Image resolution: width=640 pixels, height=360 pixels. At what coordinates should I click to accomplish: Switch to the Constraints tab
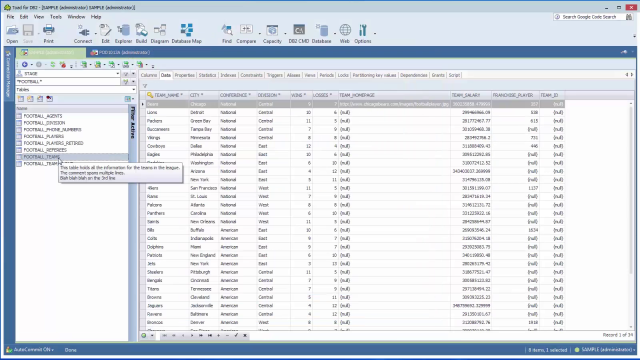point(251,75)
